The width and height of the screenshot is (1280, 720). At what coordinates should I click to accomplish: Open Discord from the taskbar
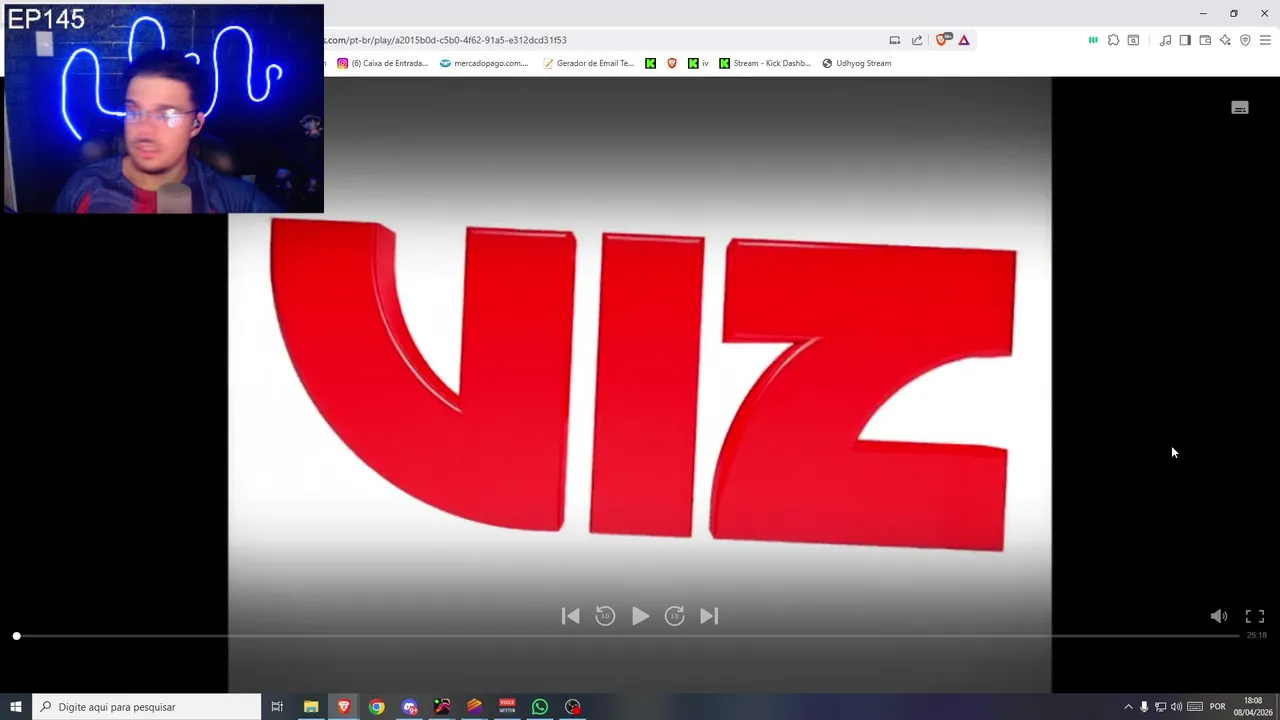click(409, 707)
